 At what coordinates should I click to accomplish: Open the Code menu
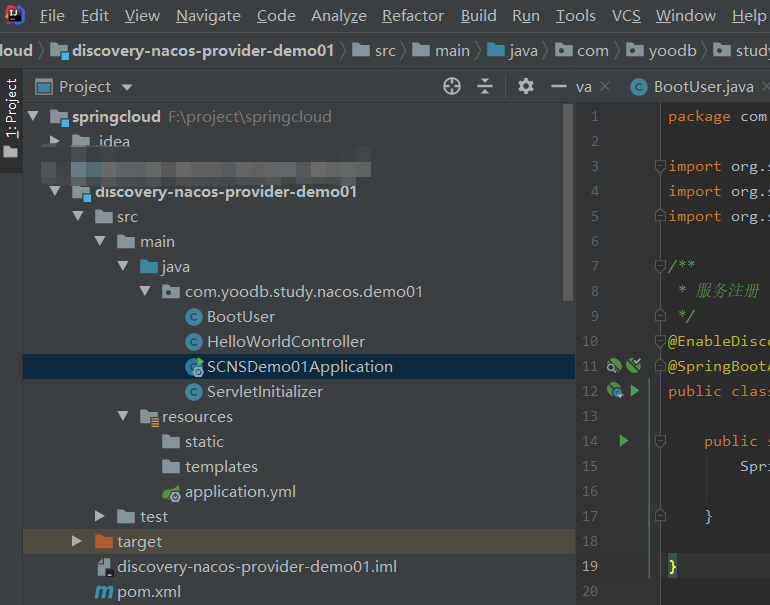tap(276, 16)
